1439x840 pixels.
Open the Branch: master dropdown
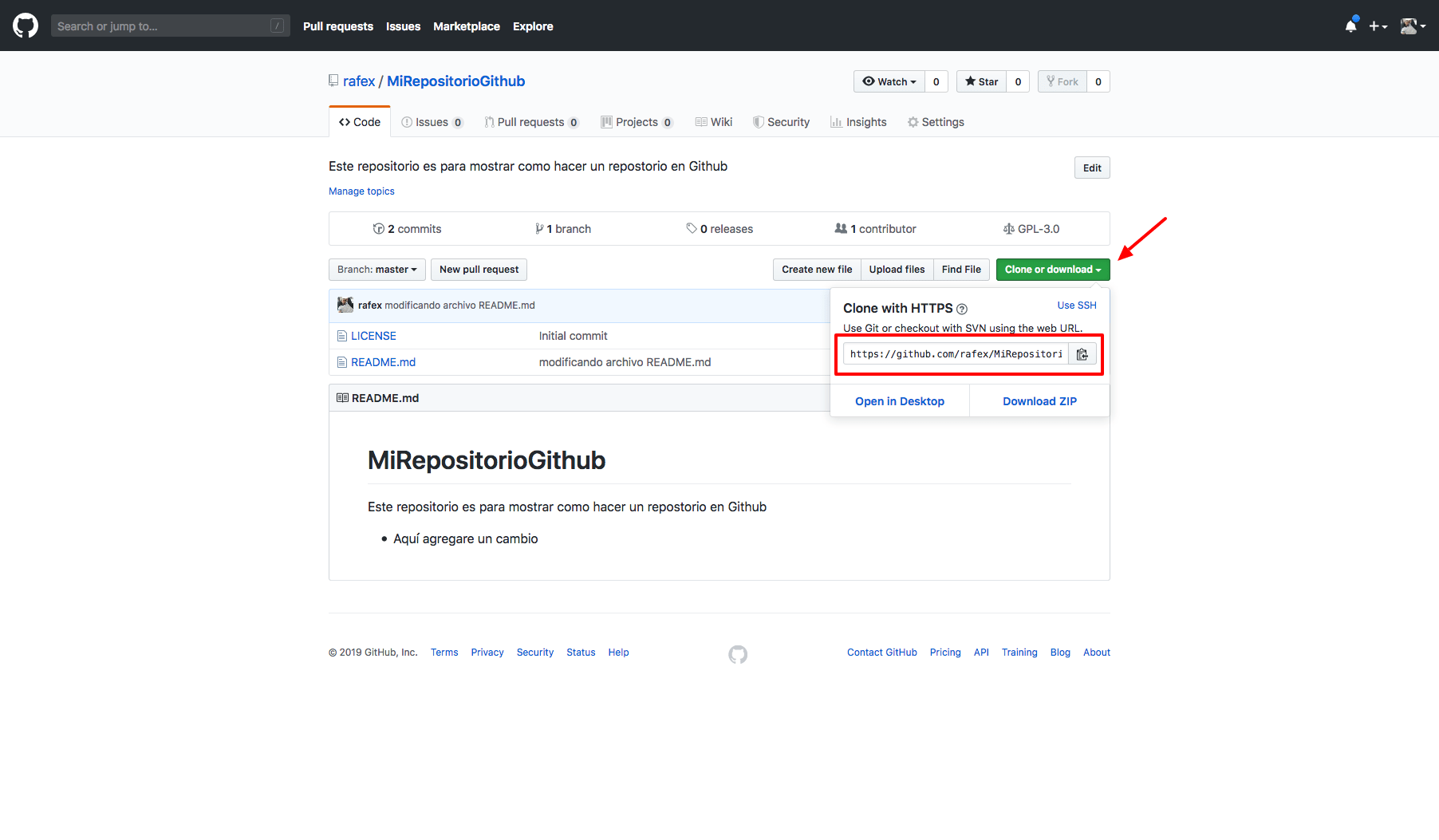pyautogui.click(x=377, y=269)
